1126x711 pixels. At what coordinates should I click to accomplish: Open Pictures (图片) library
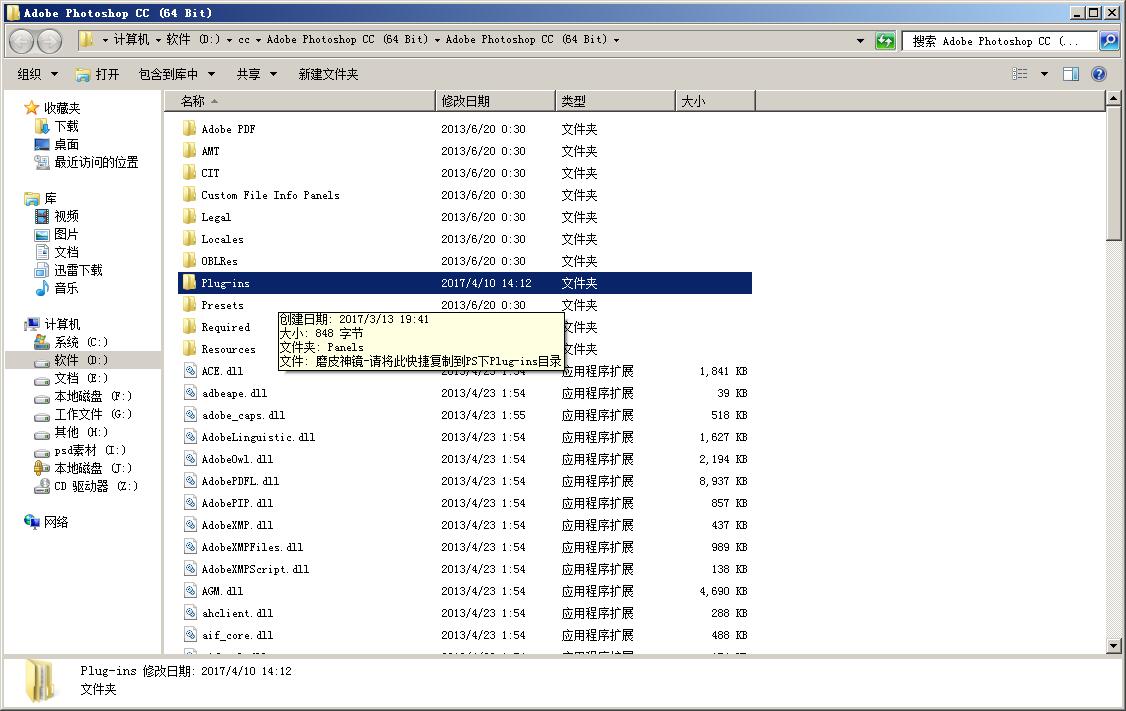pyautogui.click(x=67, y=234)
